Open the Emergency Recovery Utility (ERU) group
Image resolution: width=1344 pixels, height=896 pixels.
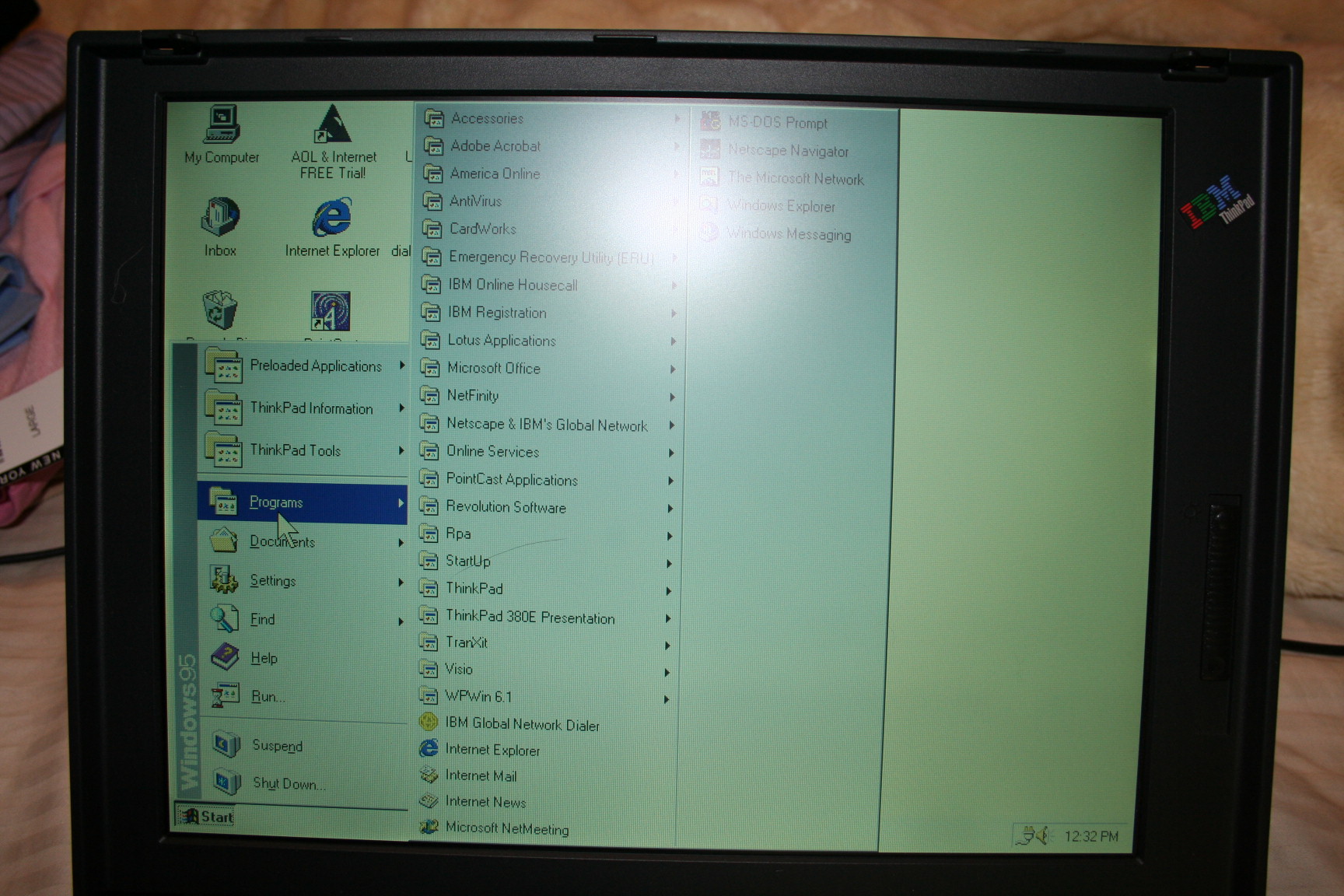(550, 257)
